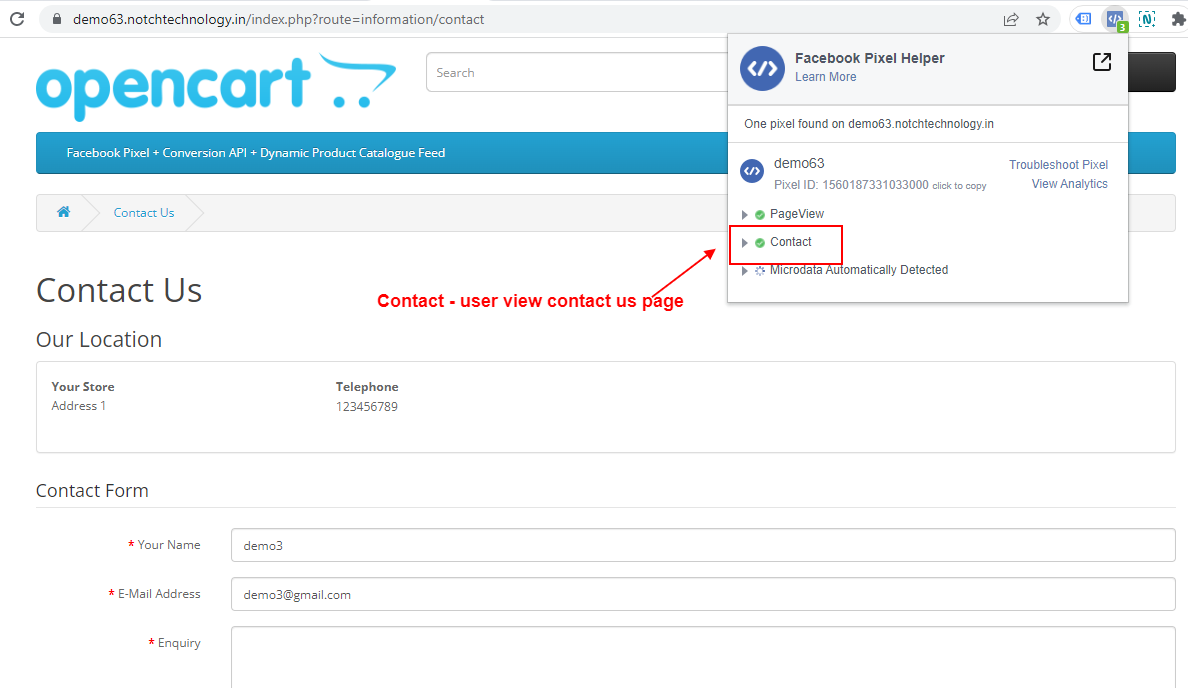Open Pixel Helper in new window via external-link icon
1188x688 pixels.
1101,61
